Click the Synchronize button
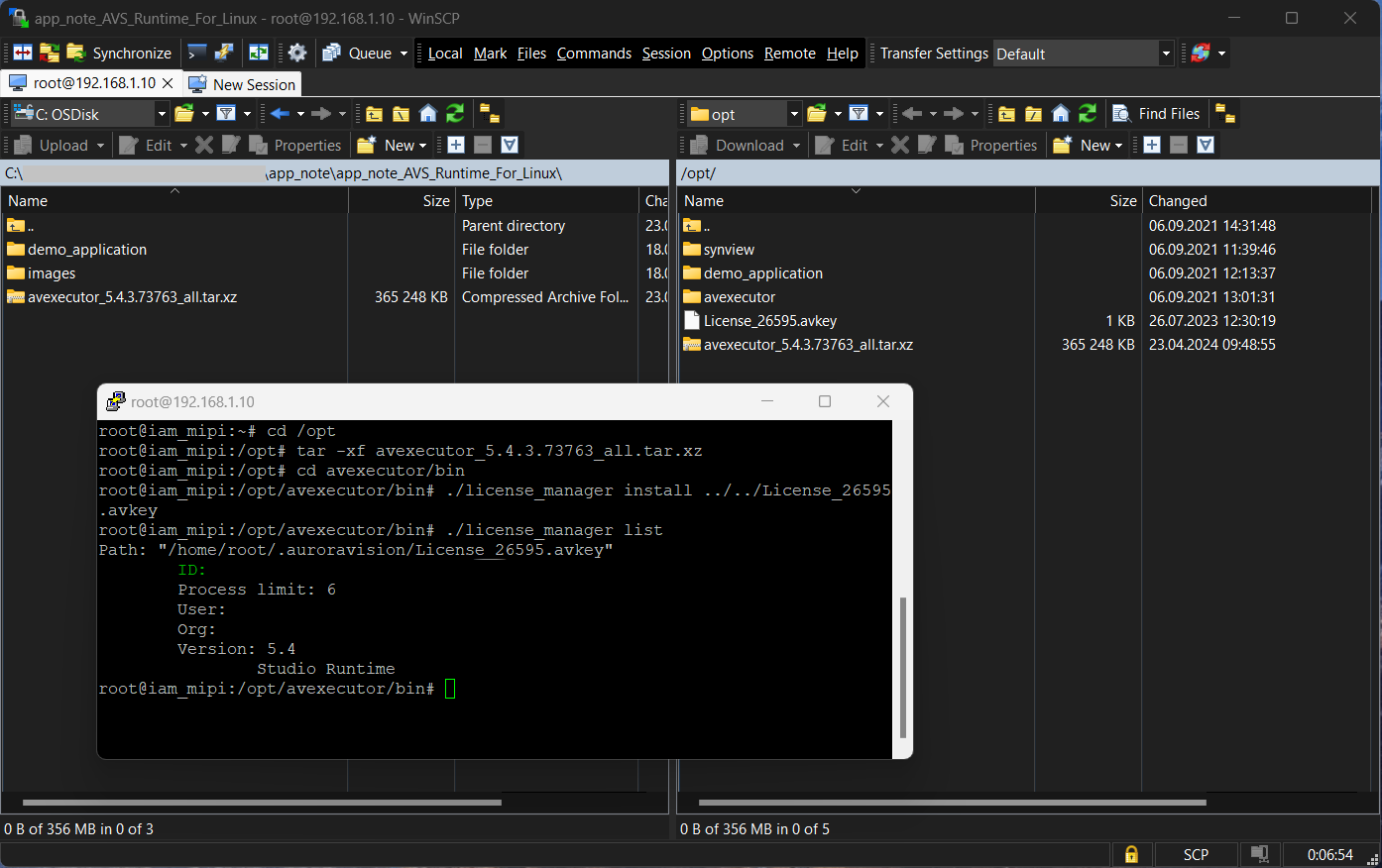Screen dimensions: 1382x868 click(x=120, y=54)
